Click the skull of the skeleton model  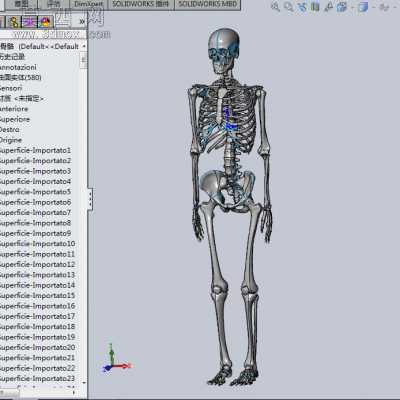tap(224, 50)
